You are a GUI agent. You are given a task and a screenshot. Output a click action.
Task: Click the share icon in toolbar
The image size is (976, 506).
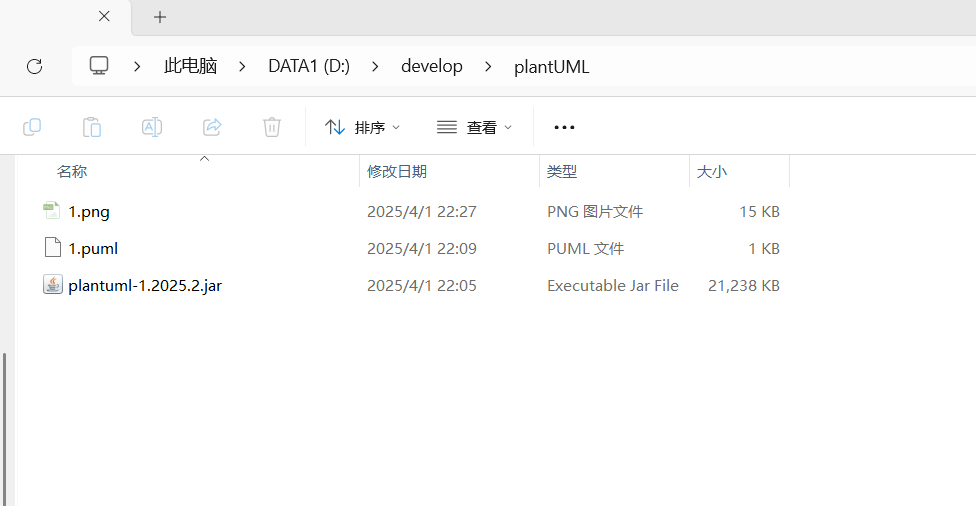(212, 127)
